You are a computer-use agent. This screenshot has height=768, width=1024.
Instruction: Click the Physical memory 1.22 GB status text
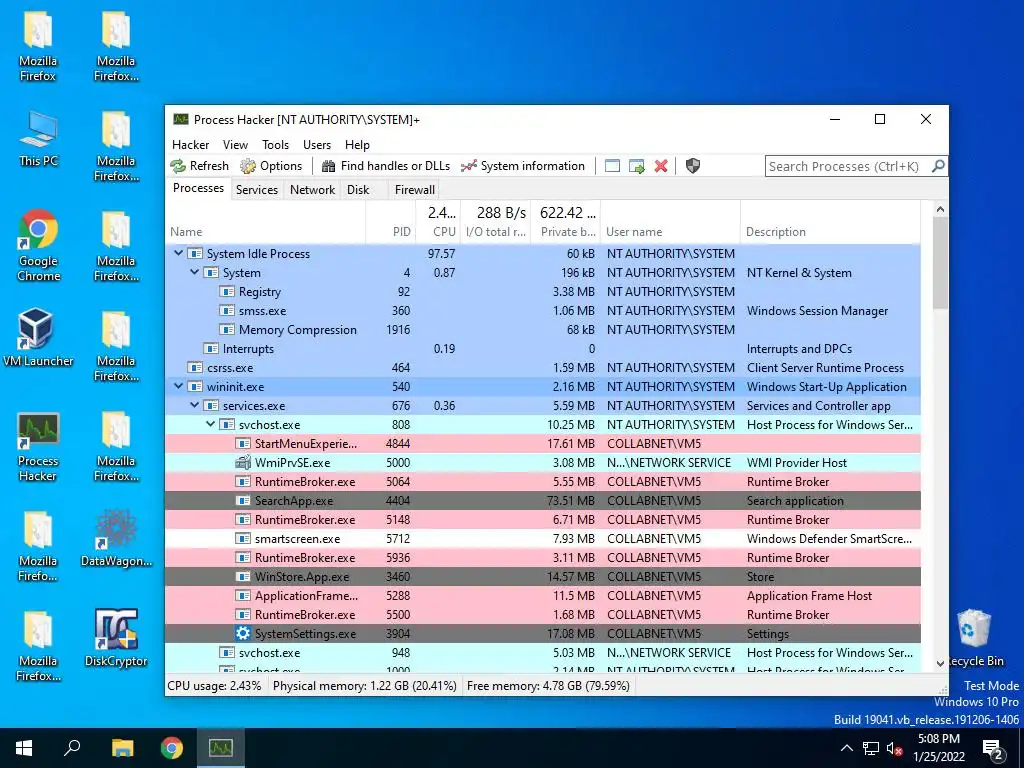click(x=364, y=686)
